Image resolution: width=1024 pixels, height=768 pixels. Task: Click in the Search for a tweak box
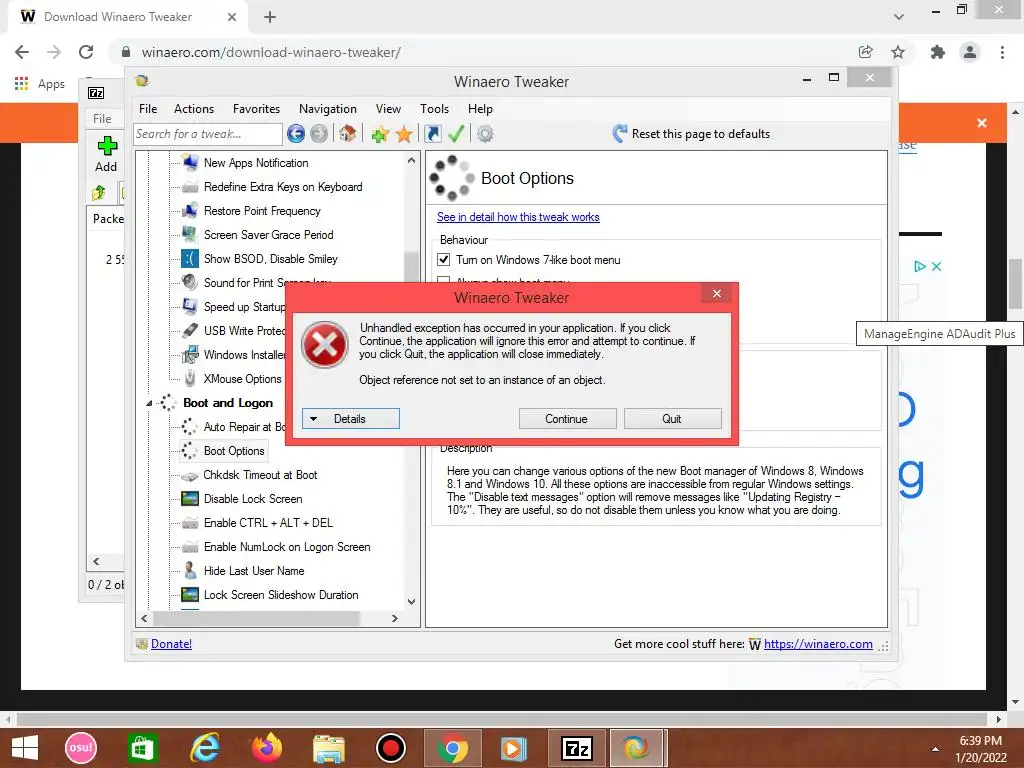coord(208,134)
